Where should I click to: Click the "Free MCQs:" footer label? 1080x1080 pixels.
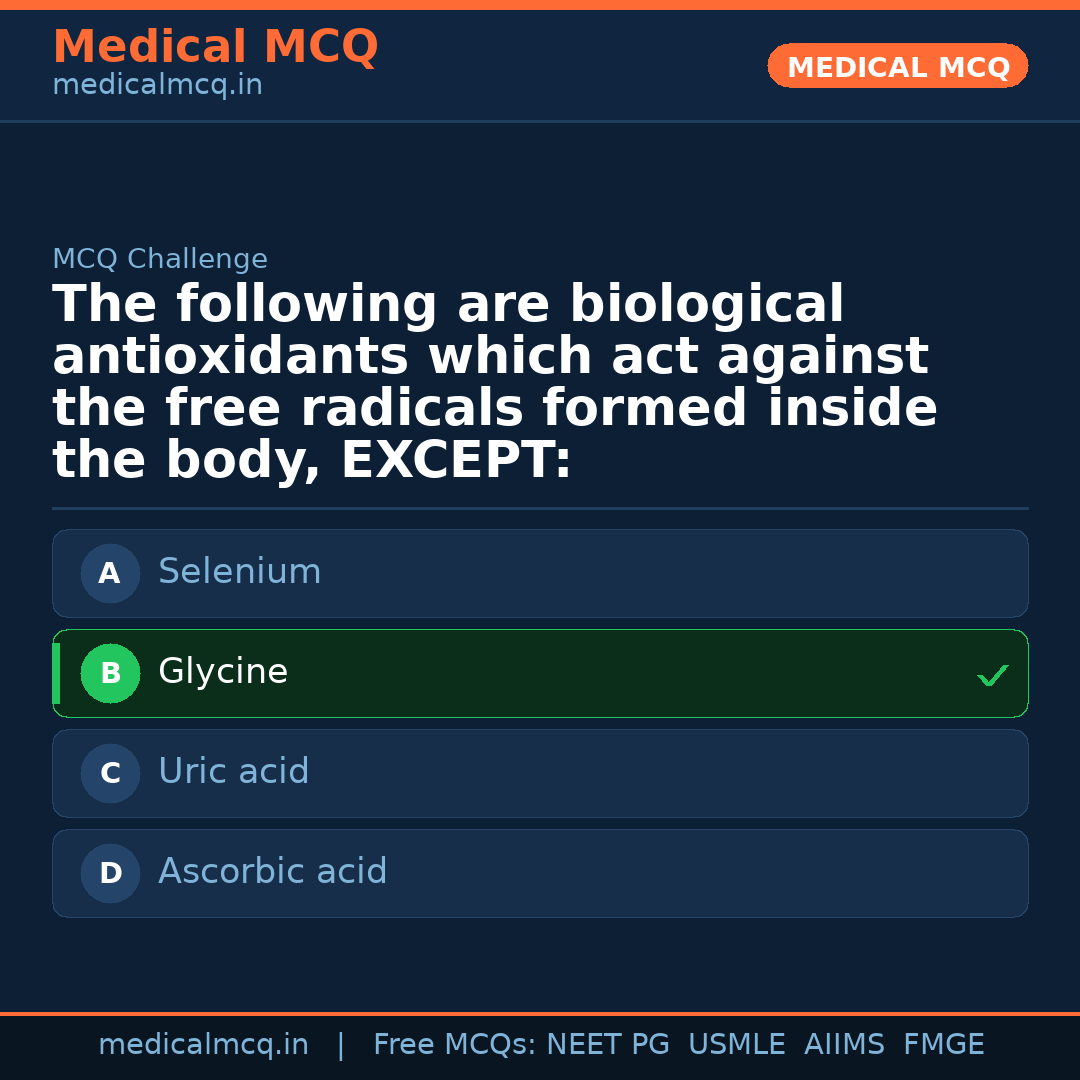tap(455, 1045)
